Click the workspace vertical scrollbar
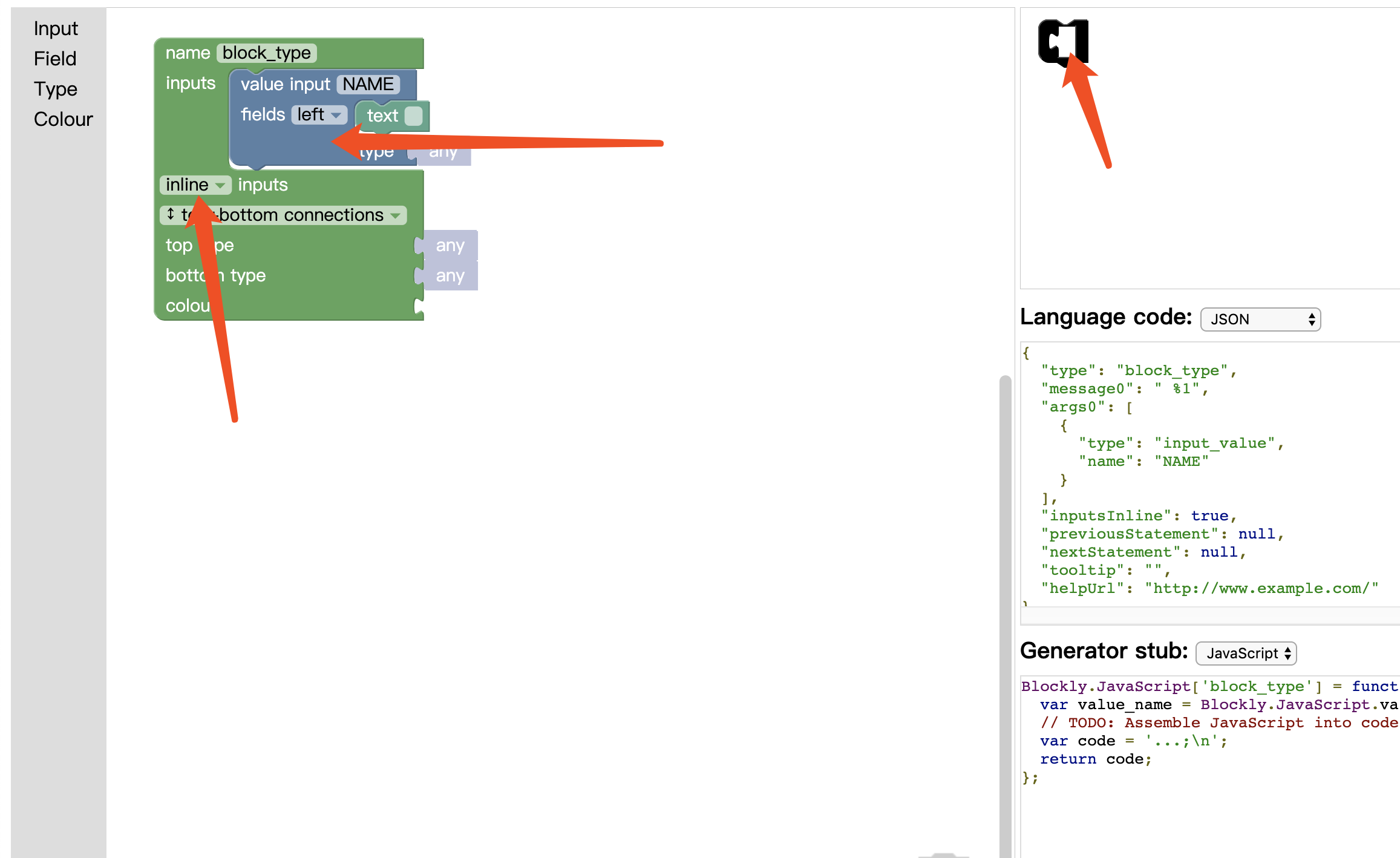This screenshot has height=858, width=1400. click(1005, 605)
